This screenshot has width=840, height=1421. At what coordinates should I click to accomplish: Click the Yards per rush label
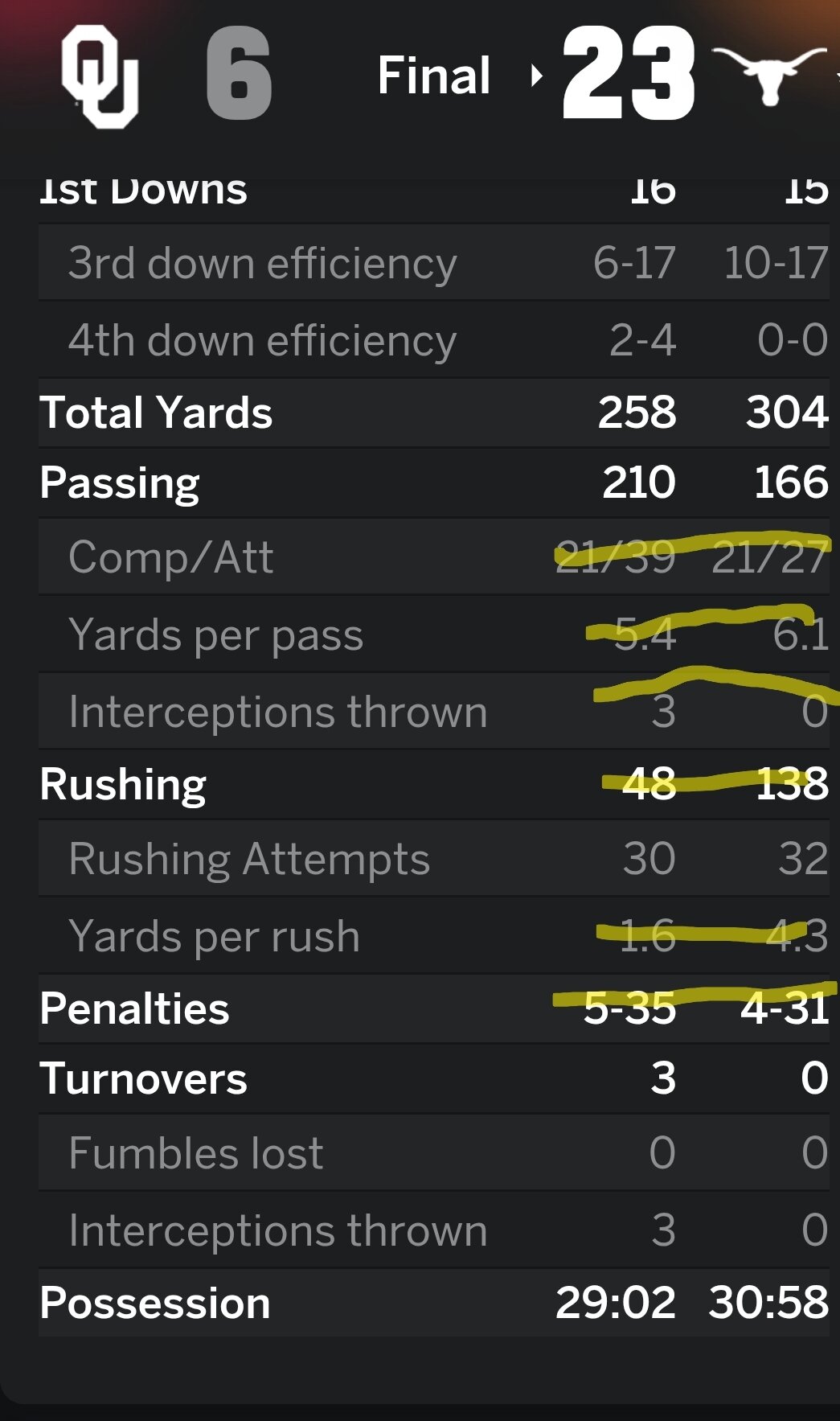click(214, 936)
